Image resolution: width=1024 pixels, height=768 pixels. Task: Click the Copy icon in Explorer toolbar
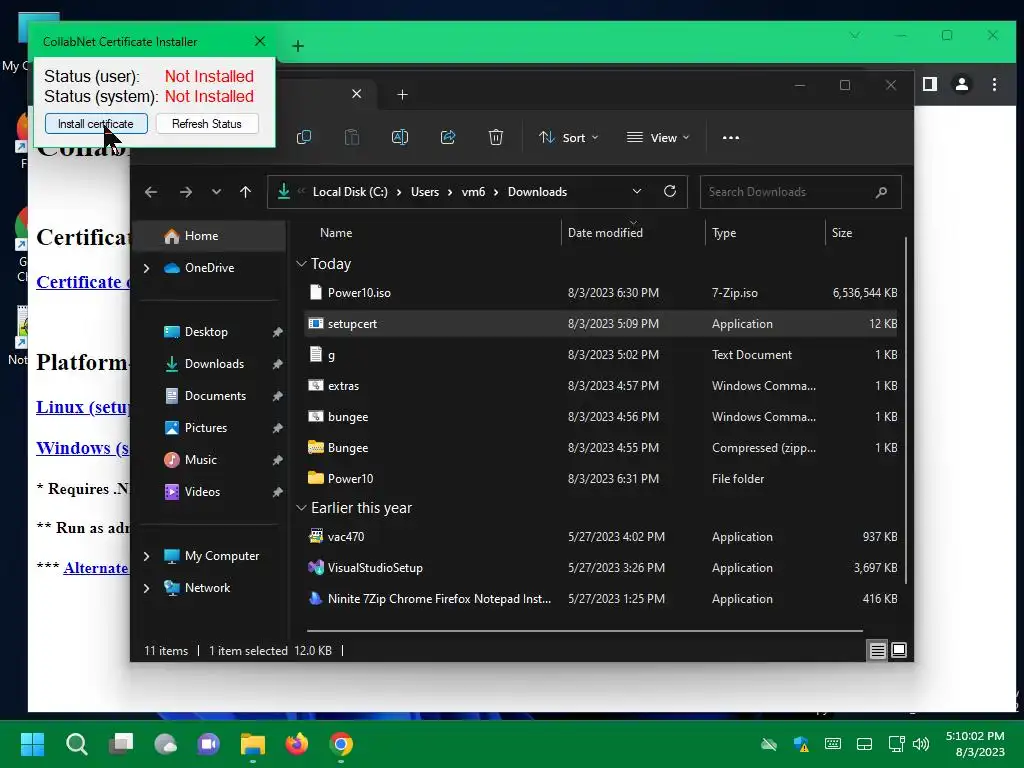(x=304, y=137)
